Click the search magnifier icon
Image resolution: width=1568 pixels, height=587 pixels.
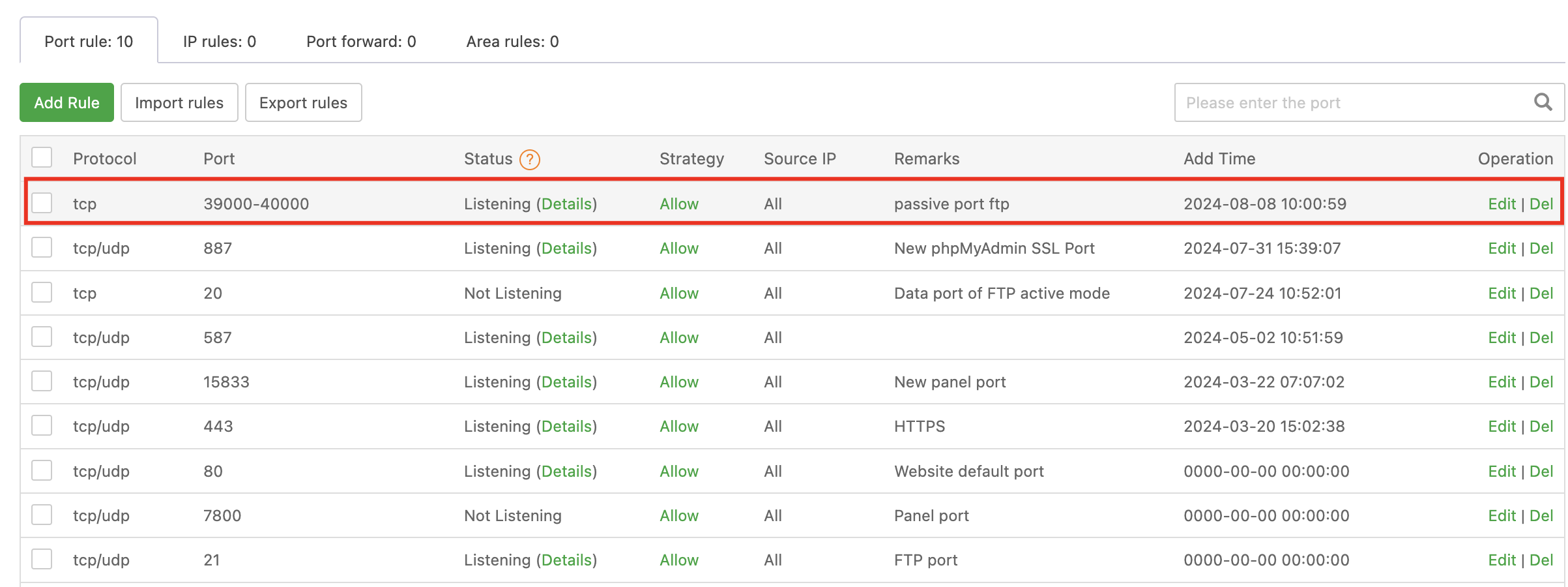point(1543,102)
